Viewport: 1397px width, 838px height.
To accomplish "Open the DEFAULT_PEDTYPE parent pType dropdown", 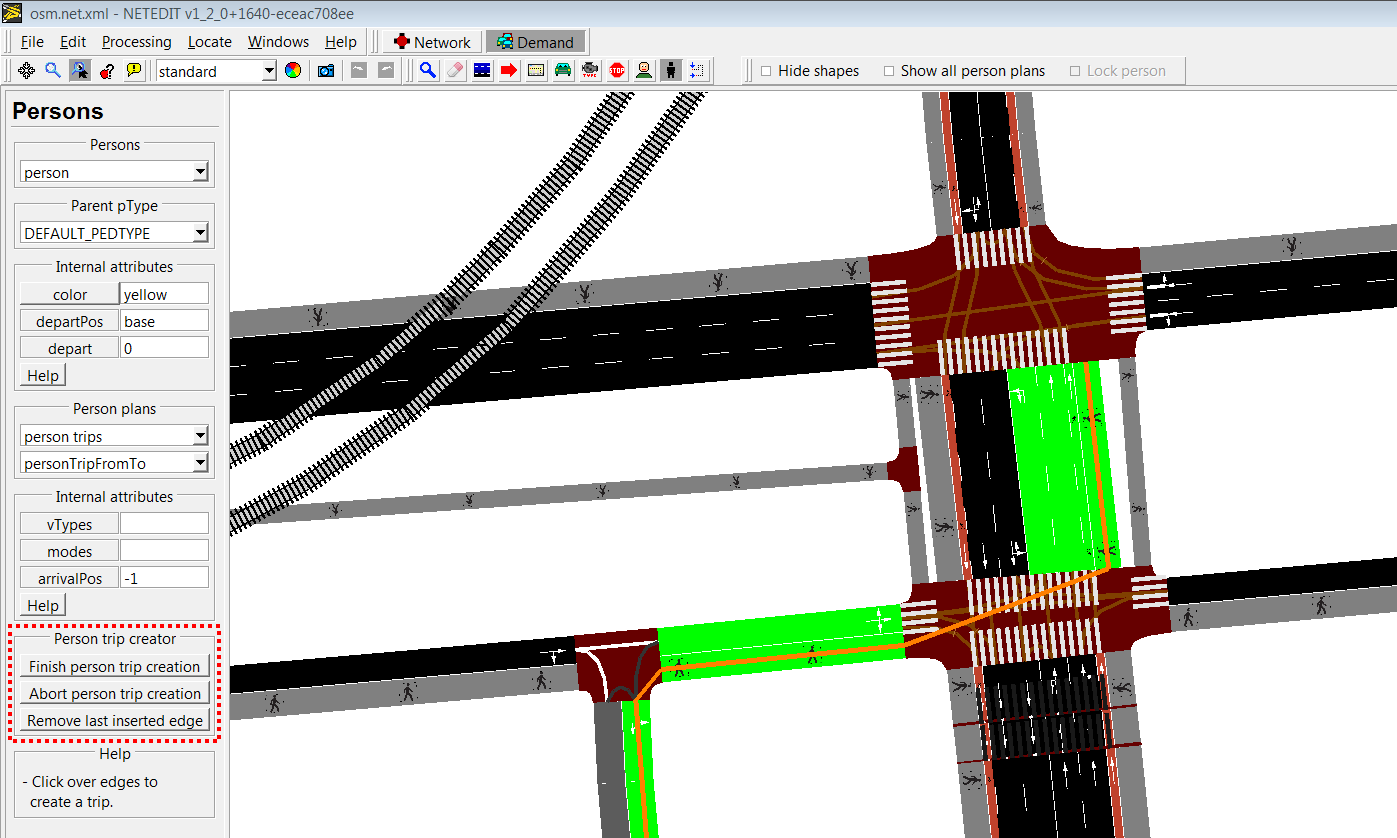I will (x=200, y=233).
